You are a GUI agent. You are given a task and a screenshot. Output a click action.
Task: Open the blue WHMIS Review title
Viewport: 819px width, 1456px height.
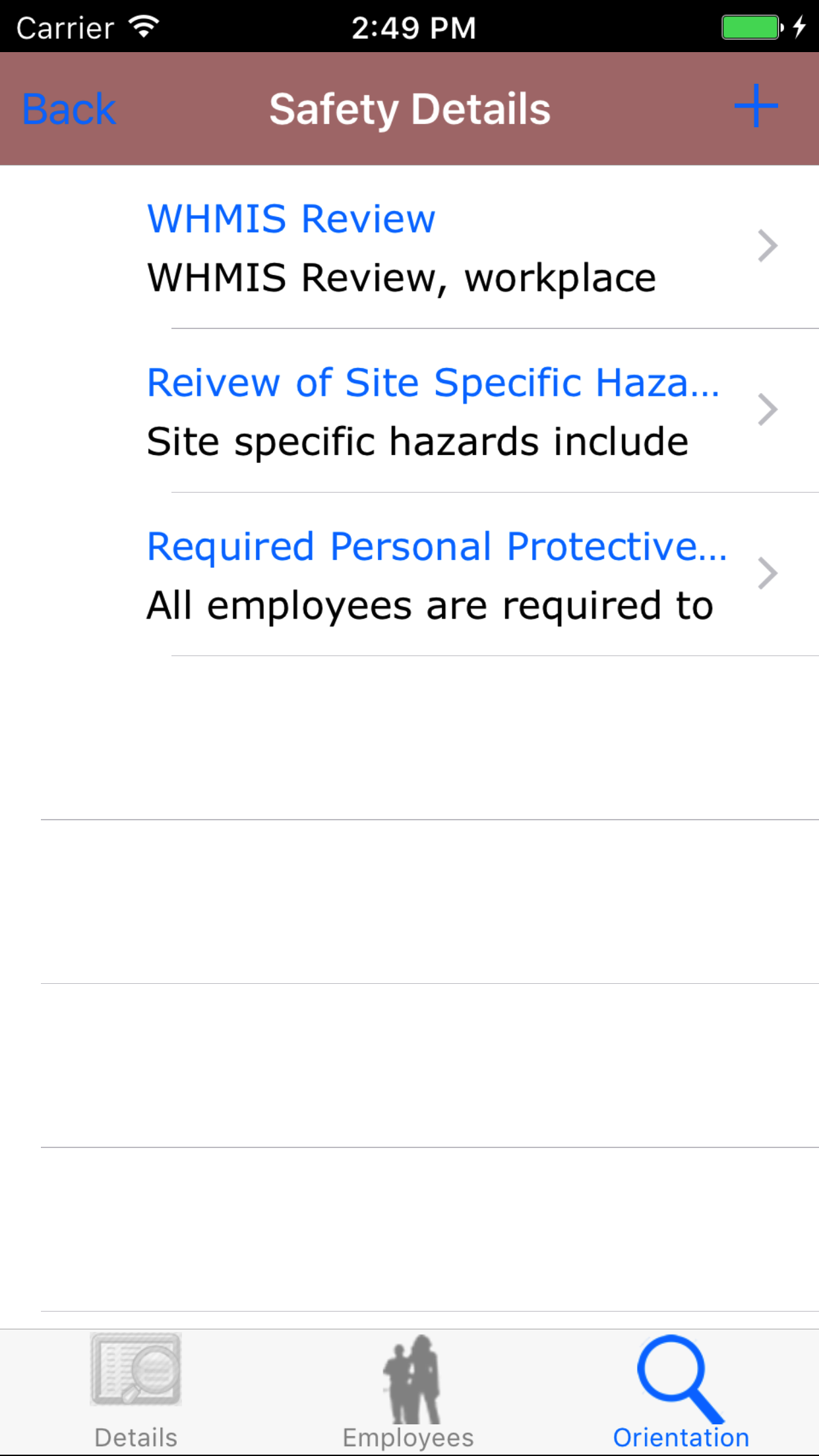(x=291, y=219)
